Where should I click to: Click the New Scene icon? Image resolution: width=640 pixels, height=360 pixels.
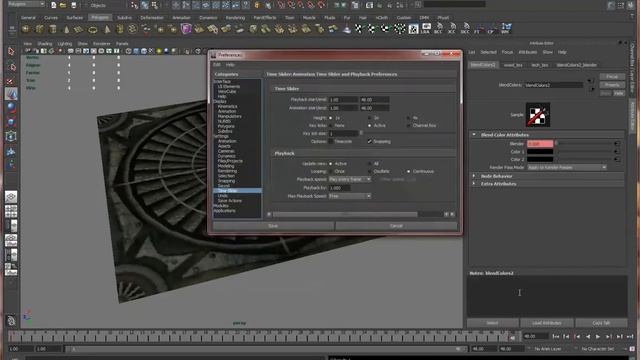[x=53, y=5]
